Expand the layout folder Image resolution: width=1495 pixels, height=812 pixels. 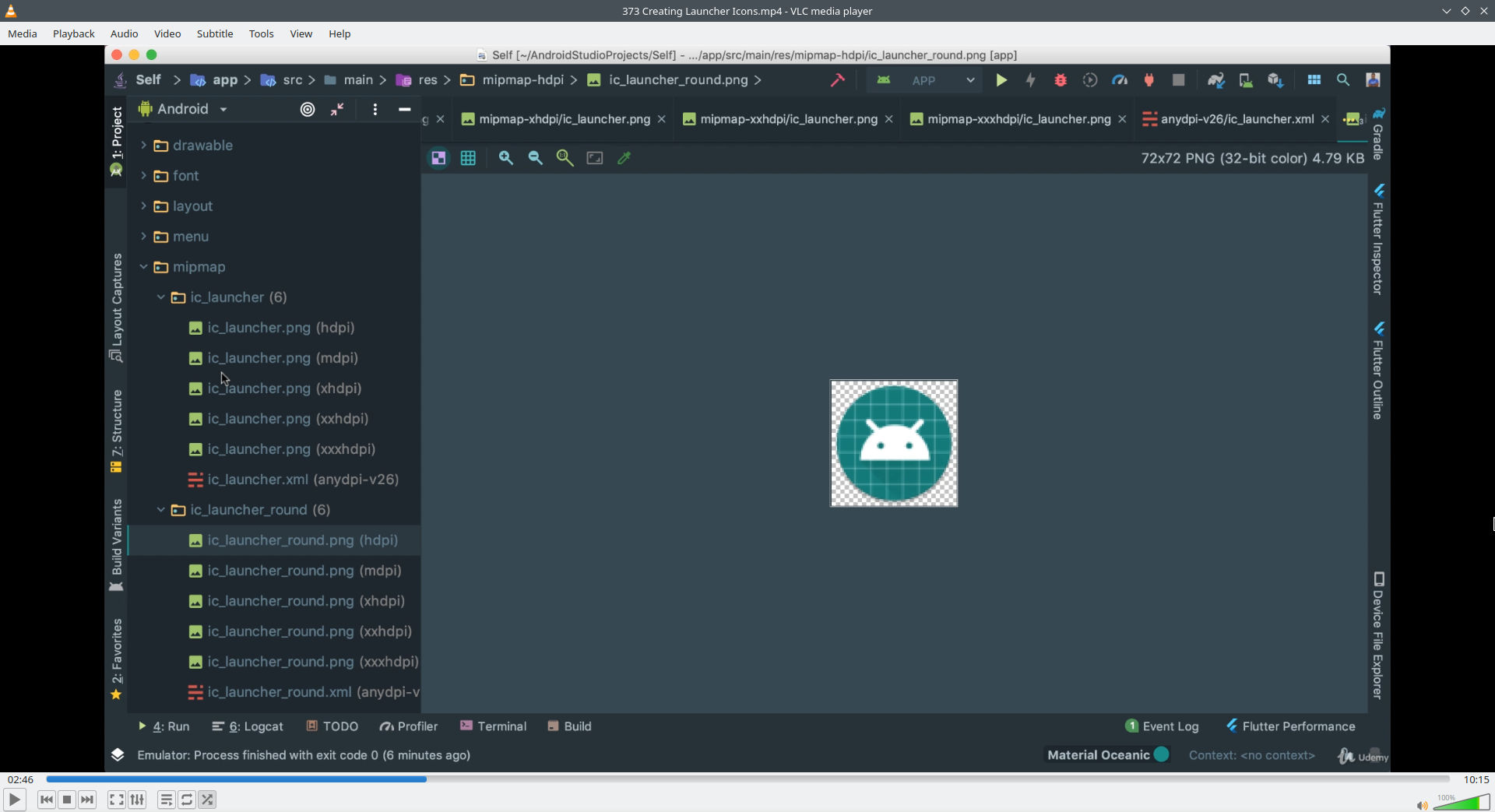(x=143, y=206)
